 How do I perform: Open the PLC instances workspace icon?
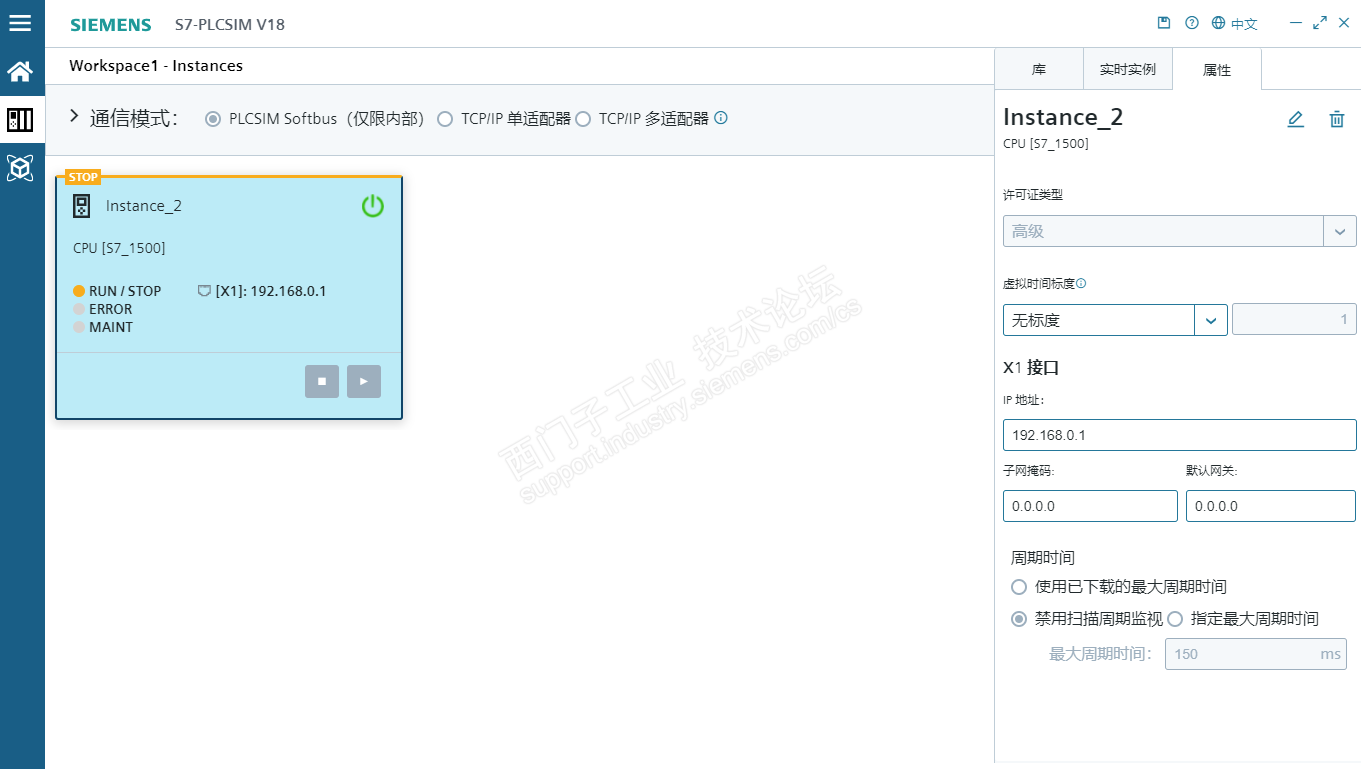(20, 120)
